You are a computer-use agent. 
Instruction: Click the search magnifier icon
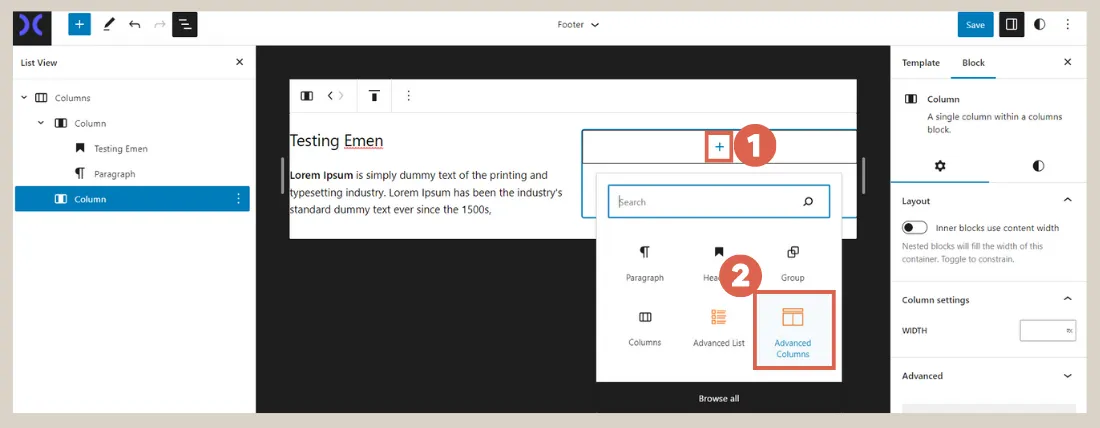tap(807, 202)
